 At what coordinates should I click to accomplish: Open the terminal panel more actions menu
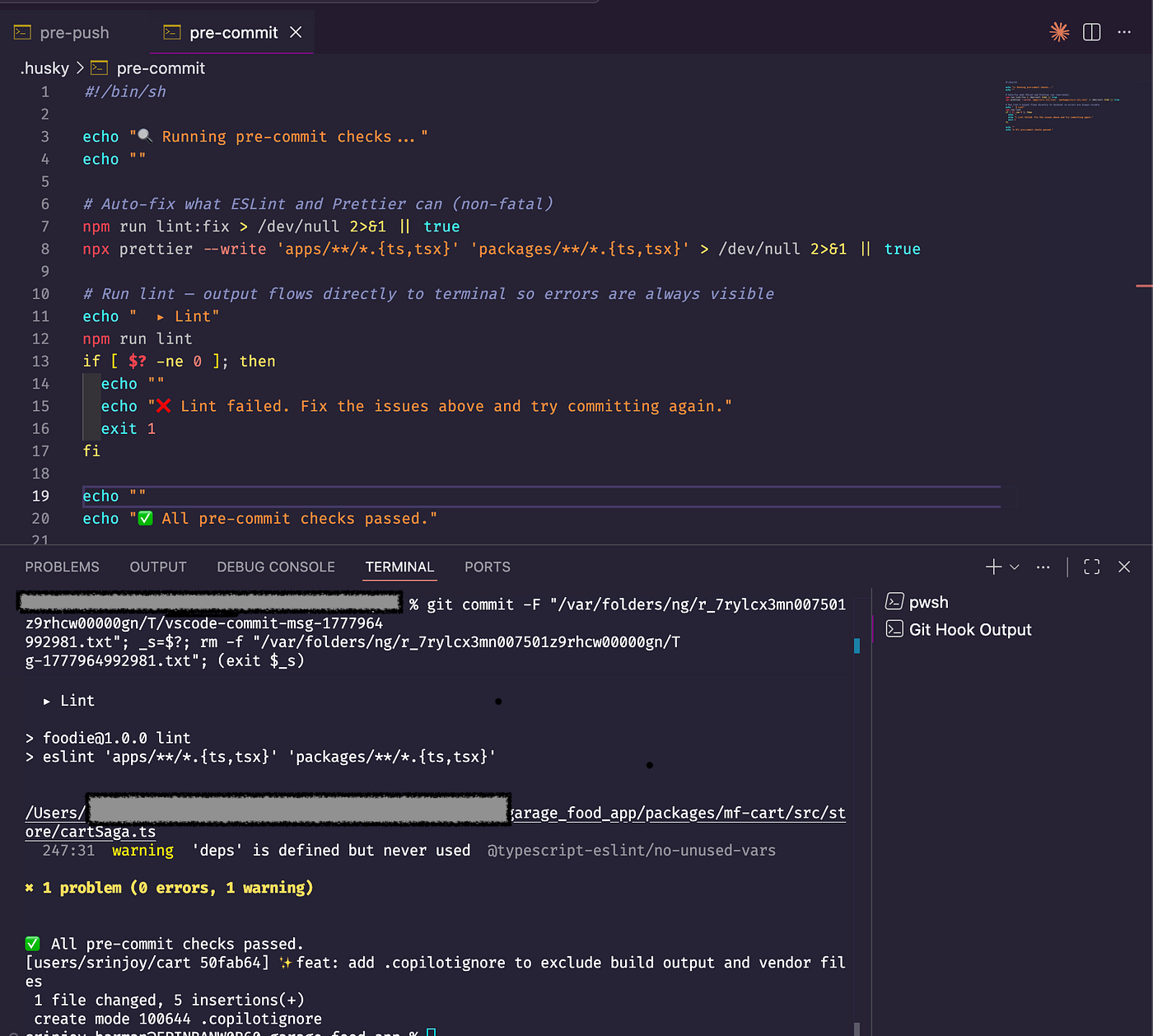(1043, 567)
